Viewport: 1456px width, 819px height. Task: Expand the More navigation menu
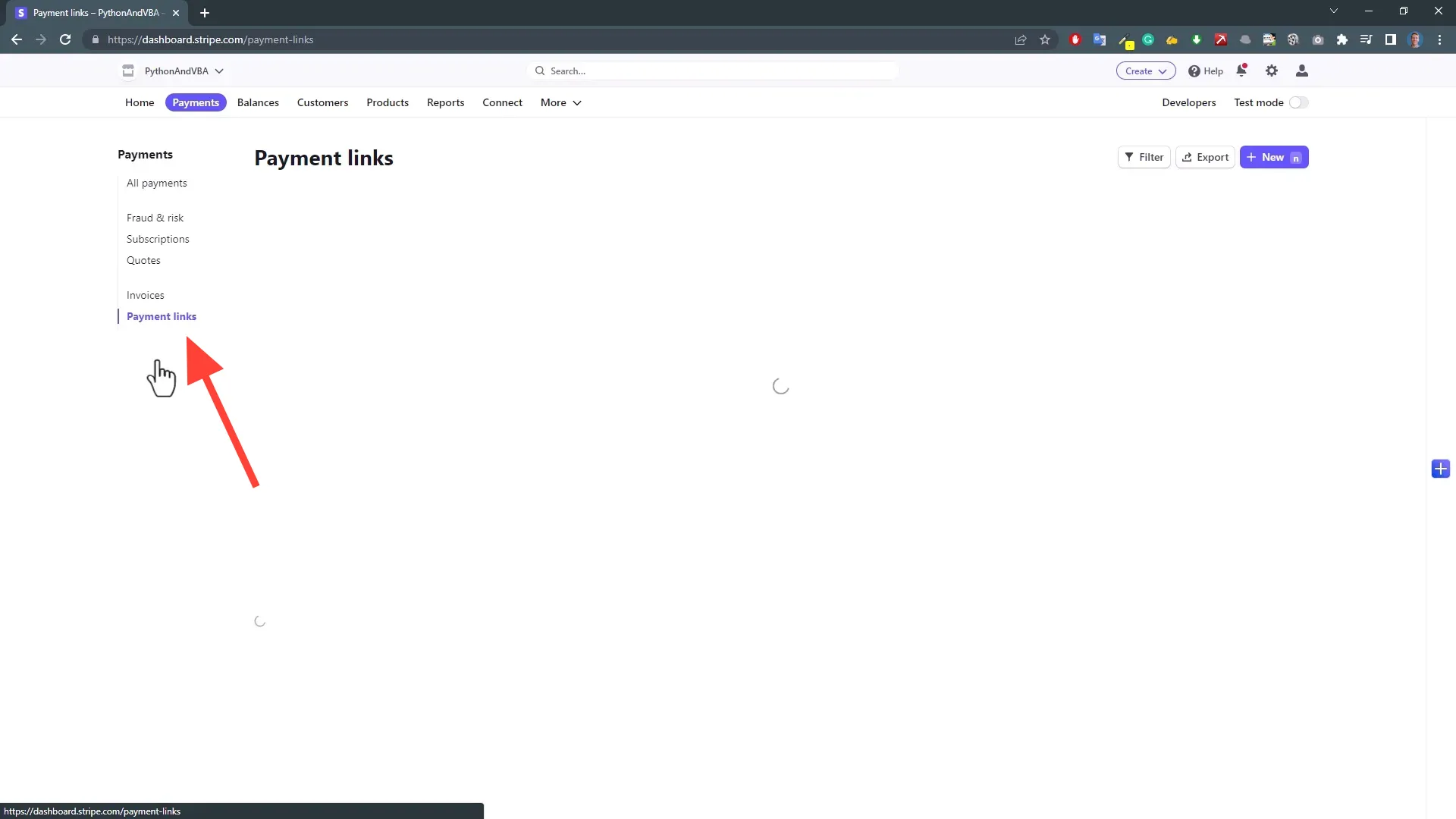[560, 102]
